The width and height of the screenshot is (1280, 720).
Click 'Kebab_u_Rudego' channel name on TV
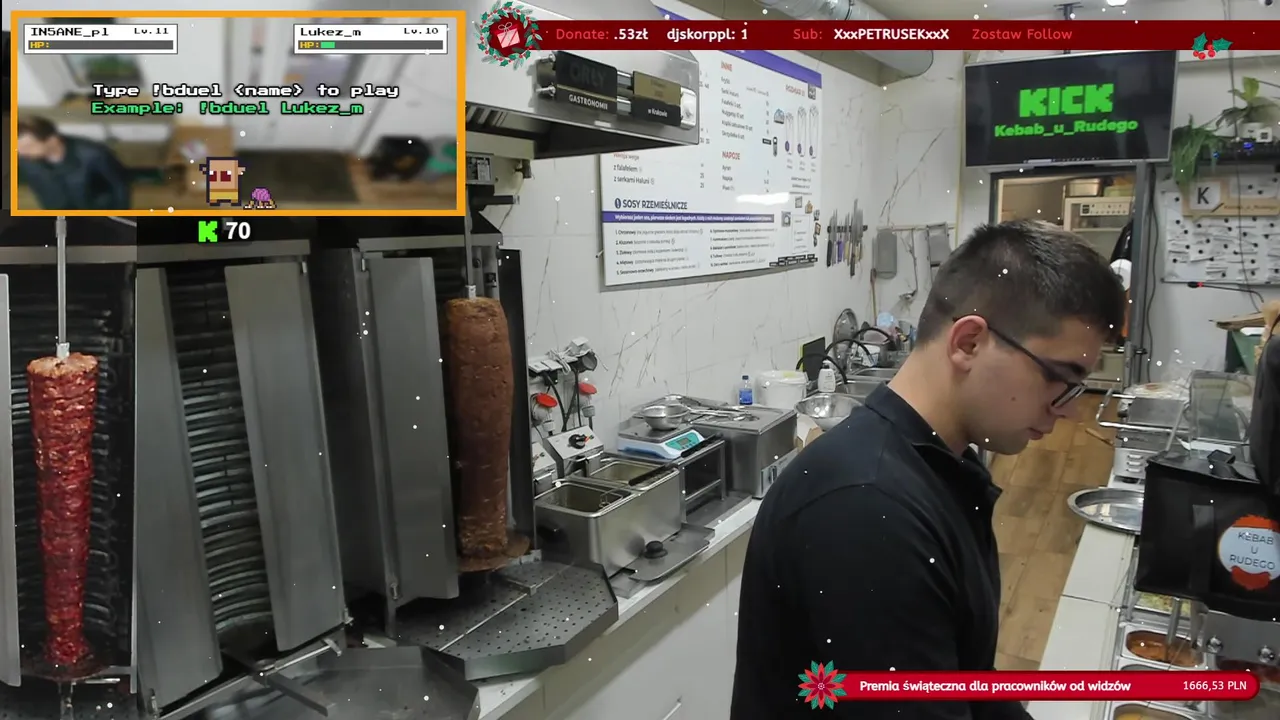pyautogui.click(x=1066, y=127)
